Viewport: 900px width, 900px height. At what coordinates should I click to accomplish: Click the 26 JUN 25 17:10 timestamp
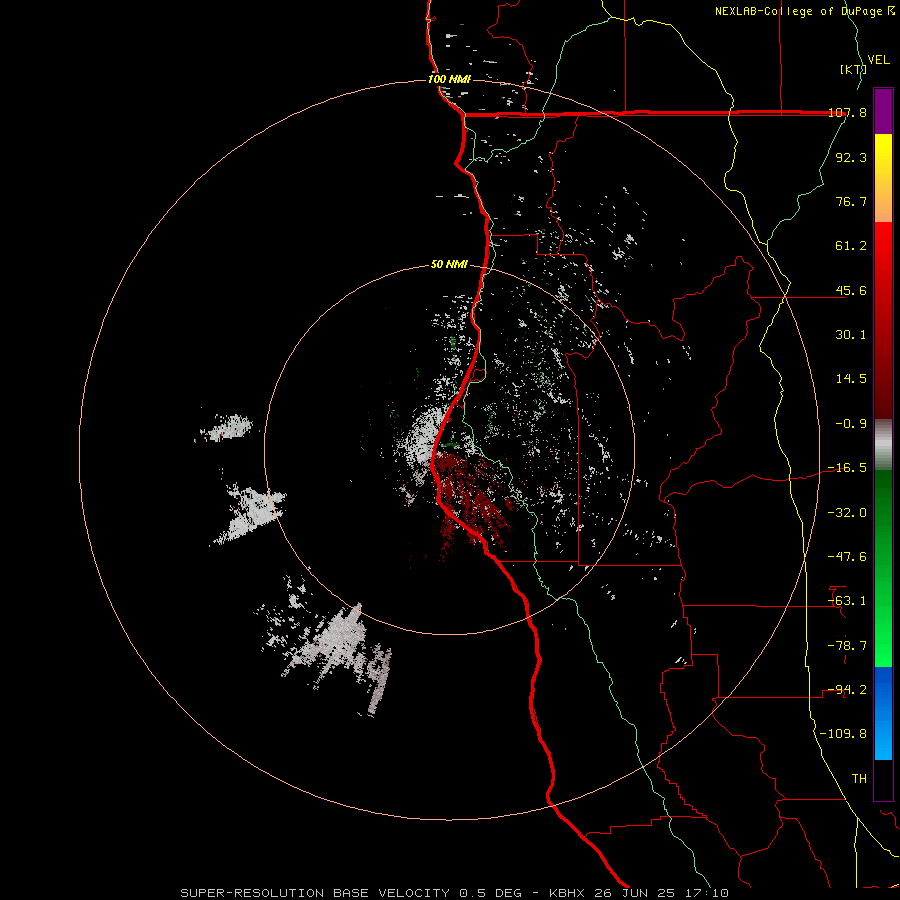660,893
